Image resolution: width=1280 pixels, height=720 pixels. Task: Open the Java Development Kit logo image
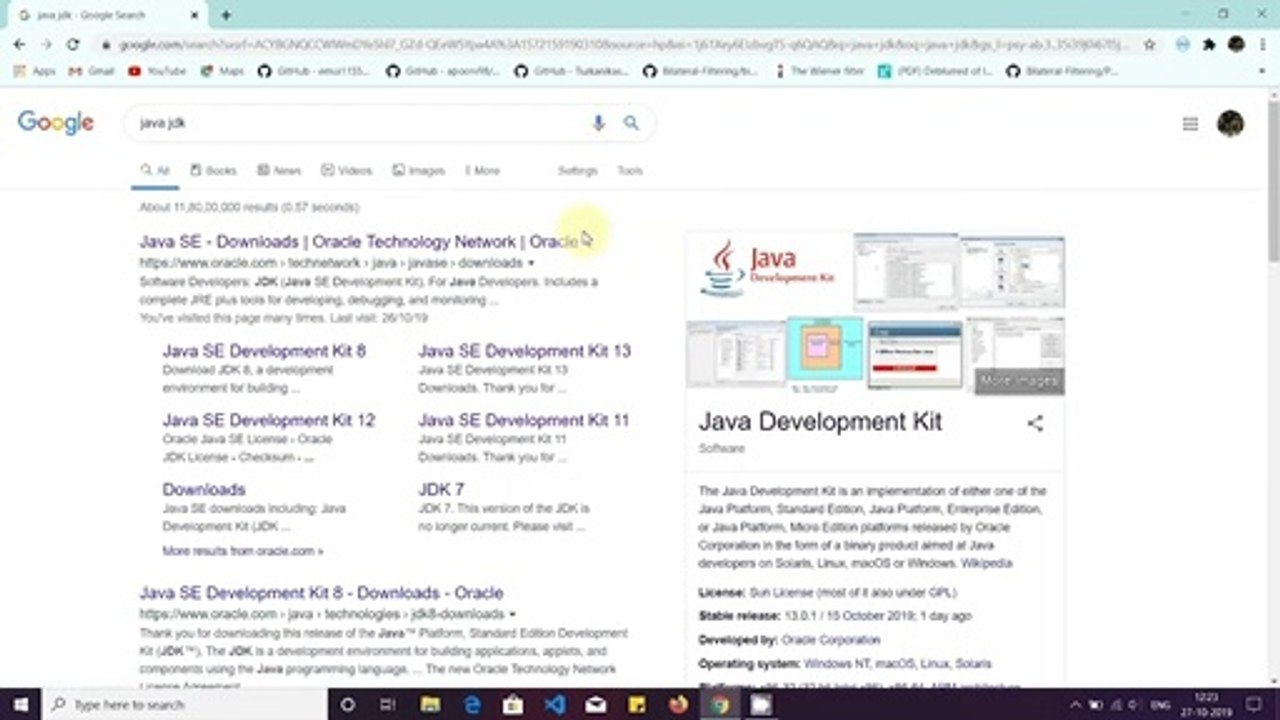click(769, 271)
